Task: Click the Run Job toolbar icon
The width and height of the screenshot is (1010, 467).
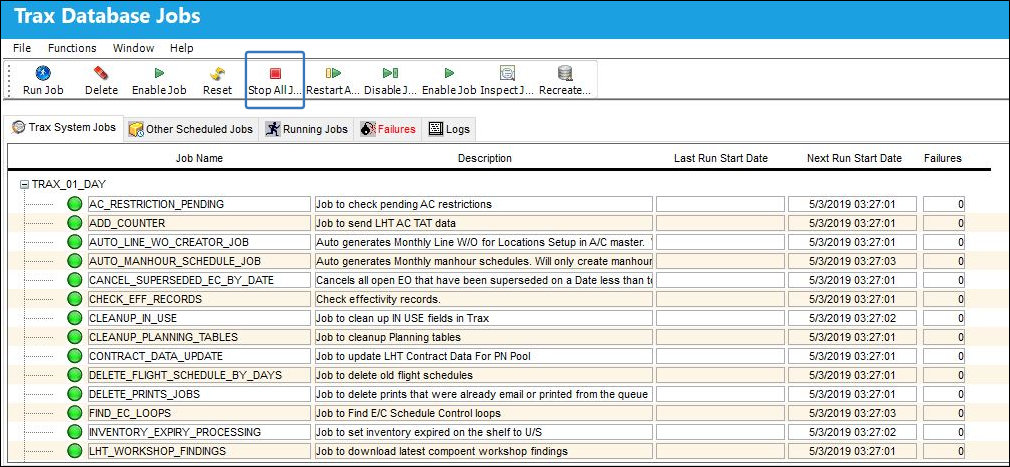Action: tap(43, 73)
